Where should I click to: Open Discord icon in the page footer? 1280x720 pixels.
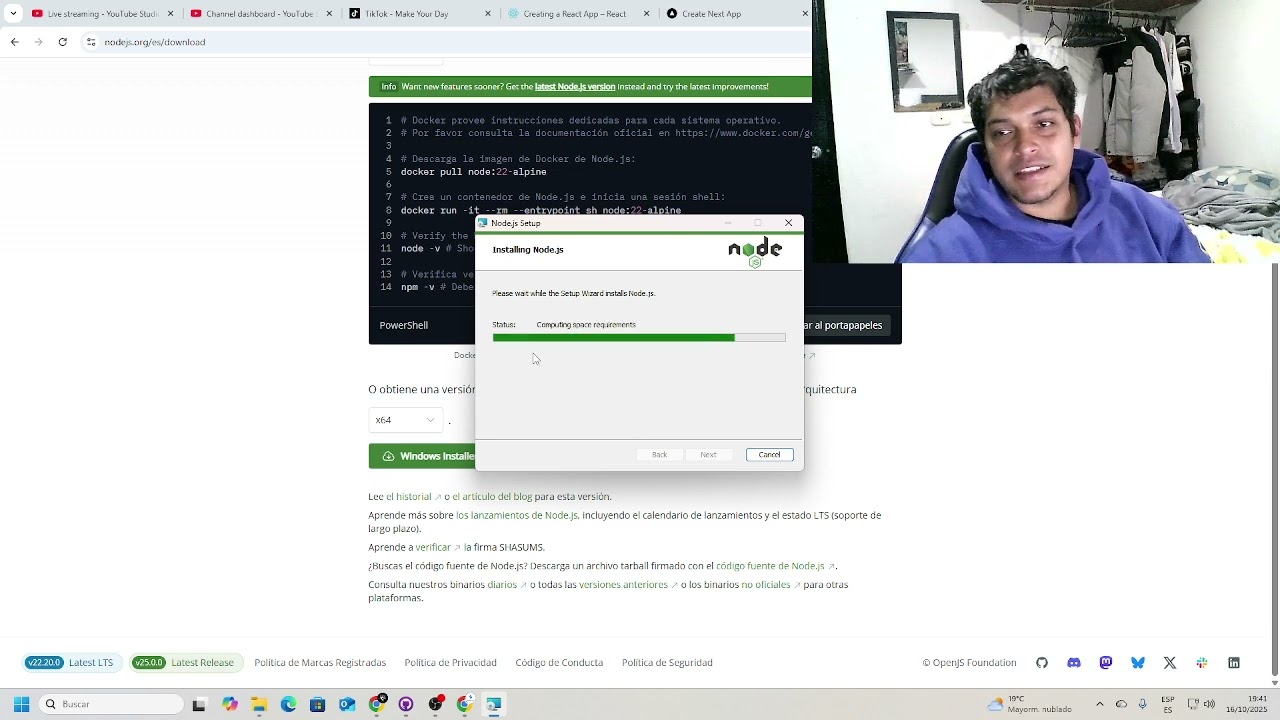(x=1074, y=663)
